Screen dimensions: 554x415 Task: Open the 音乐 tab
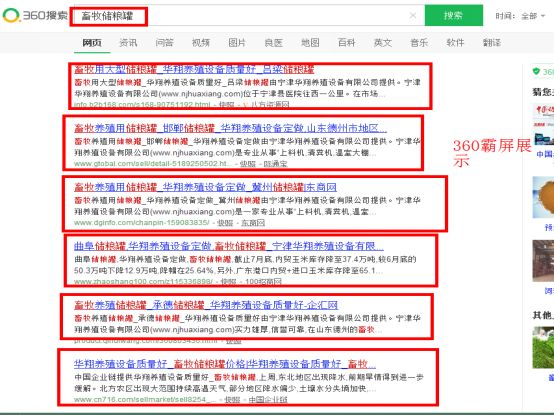(x=419, y=43)
